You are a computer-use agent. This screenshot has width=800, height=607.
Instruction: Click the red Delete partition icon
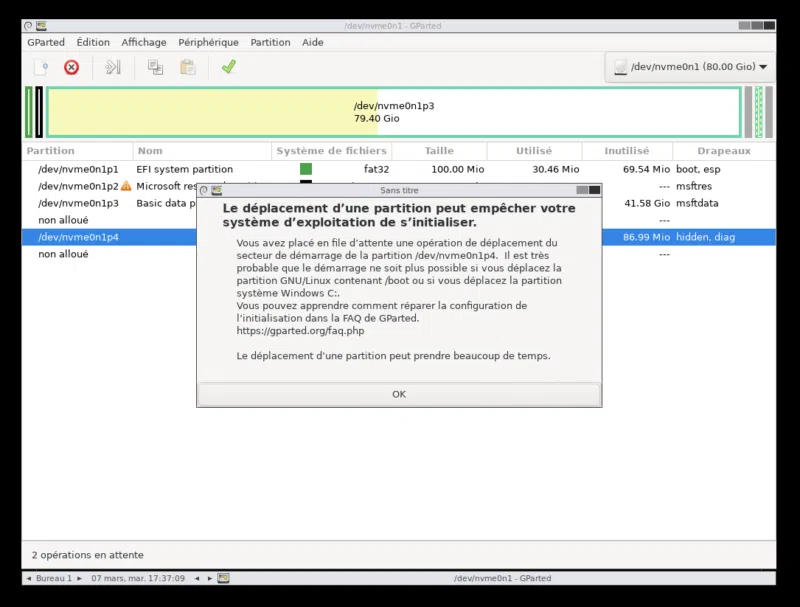(71, 67)
